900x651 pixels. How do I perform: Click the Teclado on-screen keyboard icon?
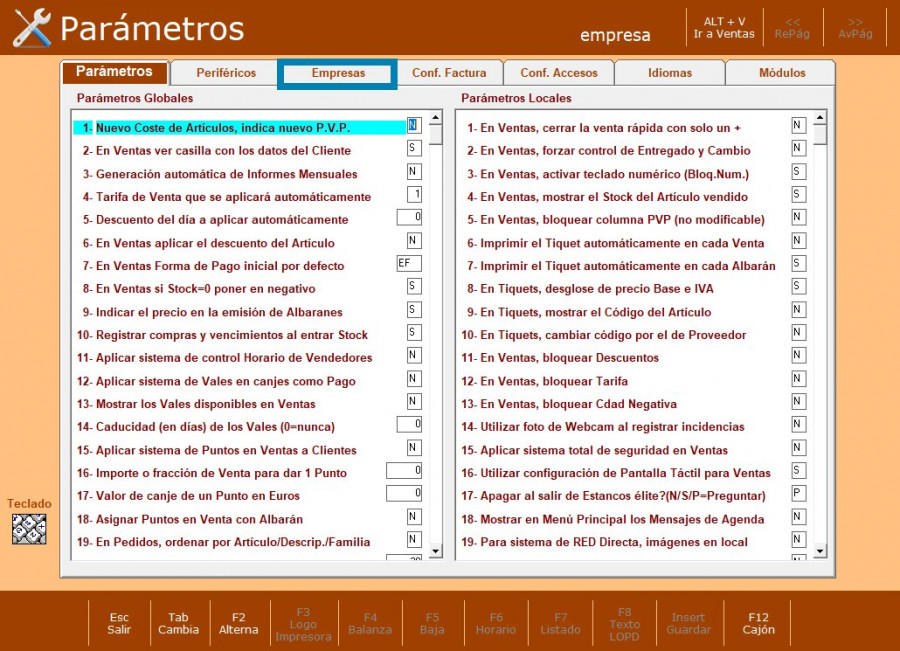29,529
